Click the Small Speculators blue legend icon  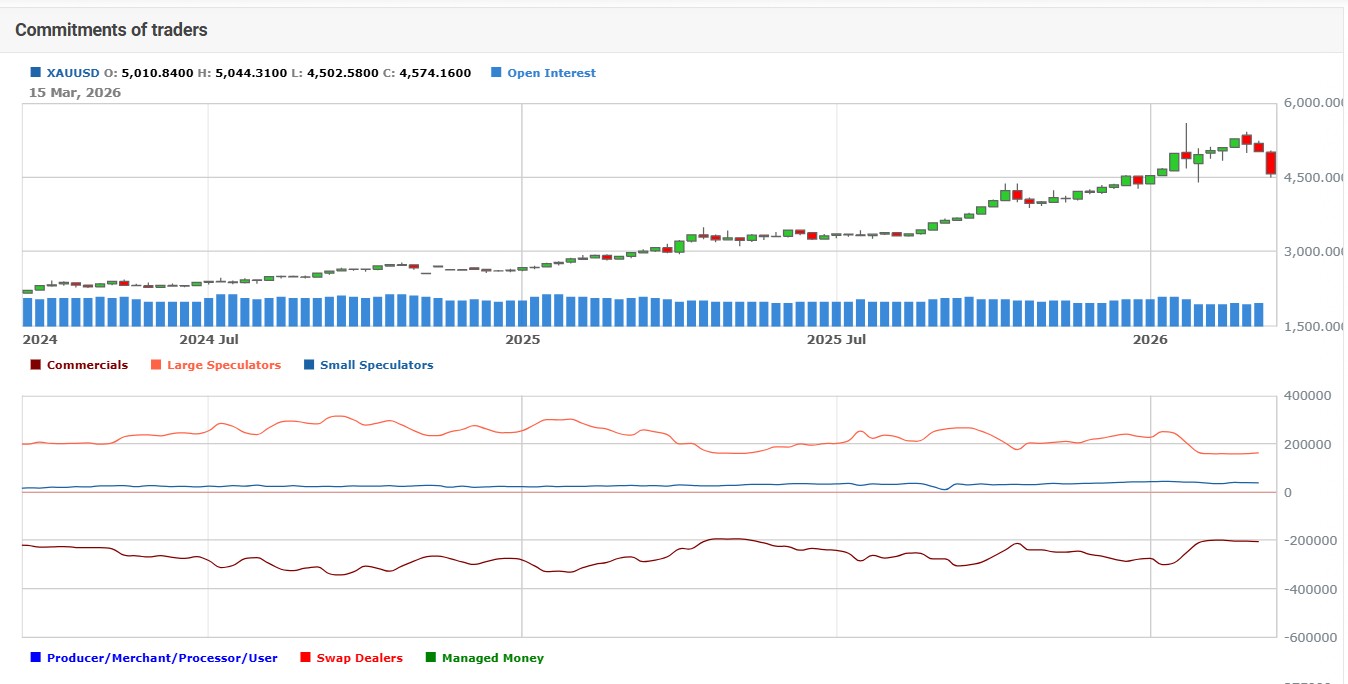tap(310, 364)
